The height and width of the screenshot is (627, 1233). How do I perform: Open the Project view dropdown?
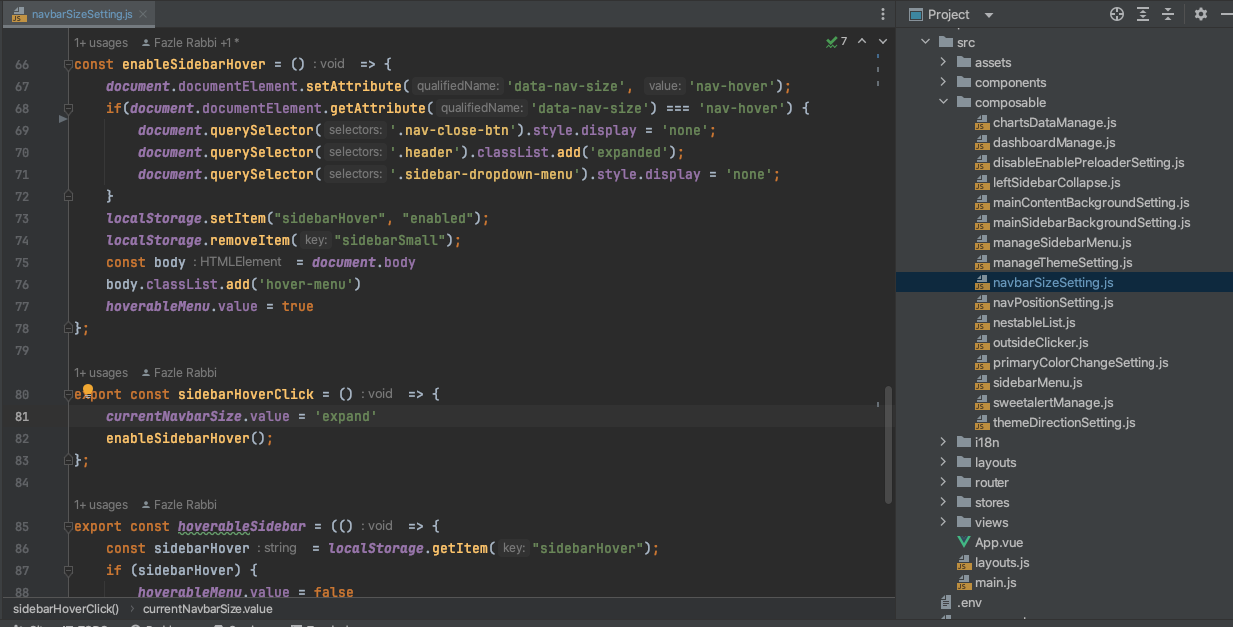point(989,15)
